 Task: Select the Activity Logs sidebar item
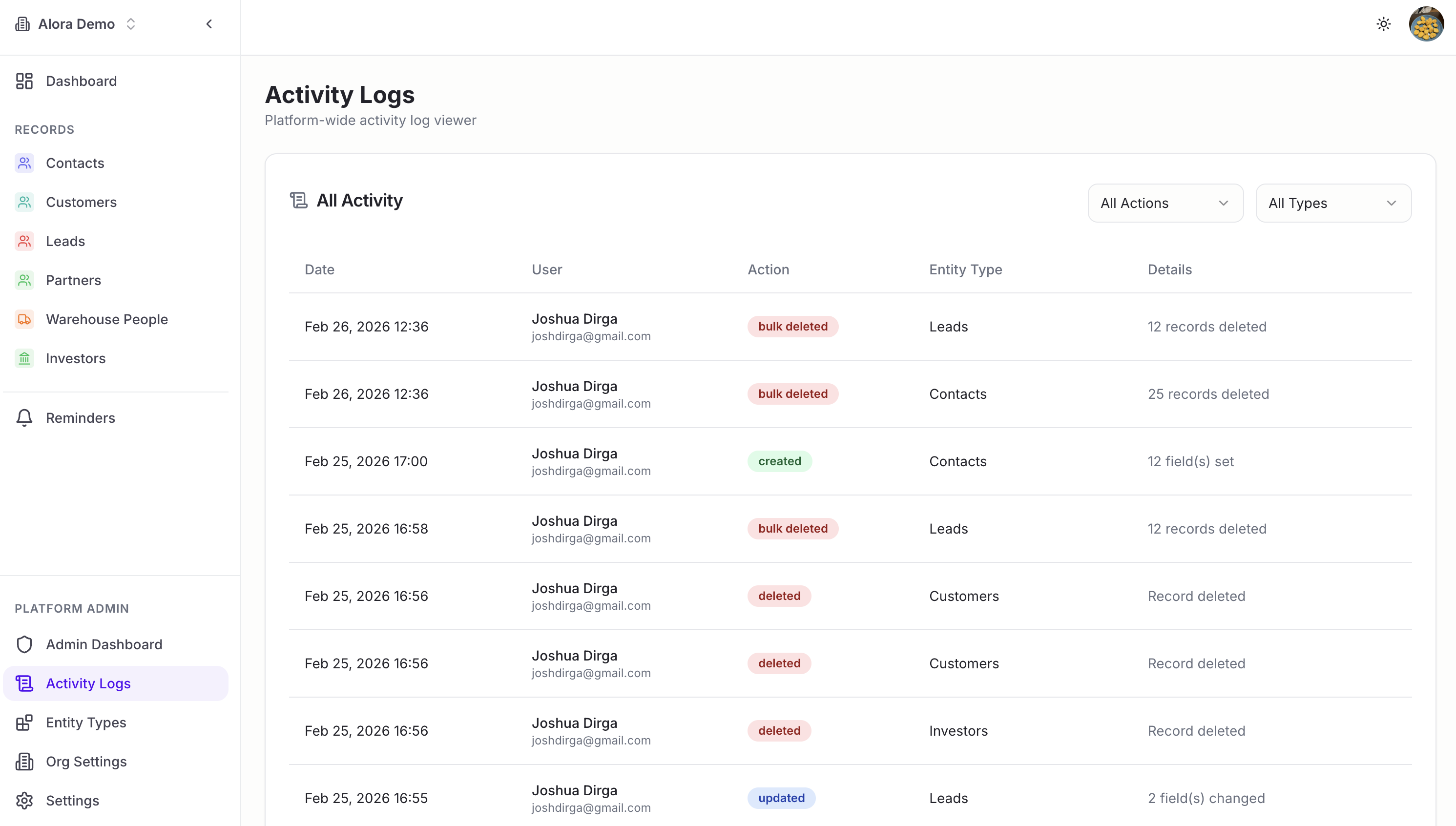click(x=88, y=683)
